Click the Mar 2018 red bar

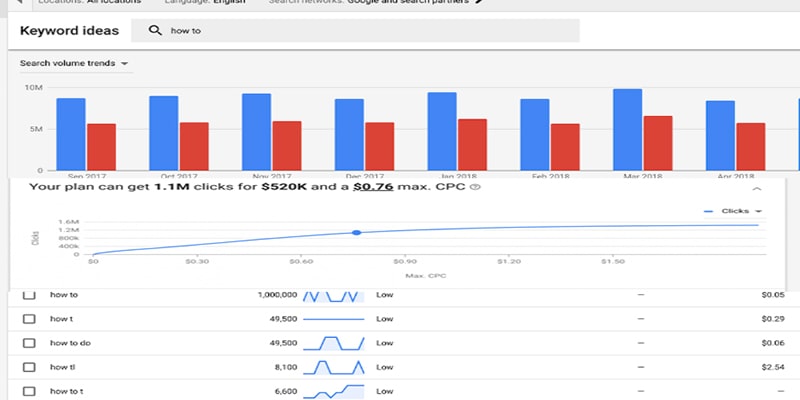658,143
